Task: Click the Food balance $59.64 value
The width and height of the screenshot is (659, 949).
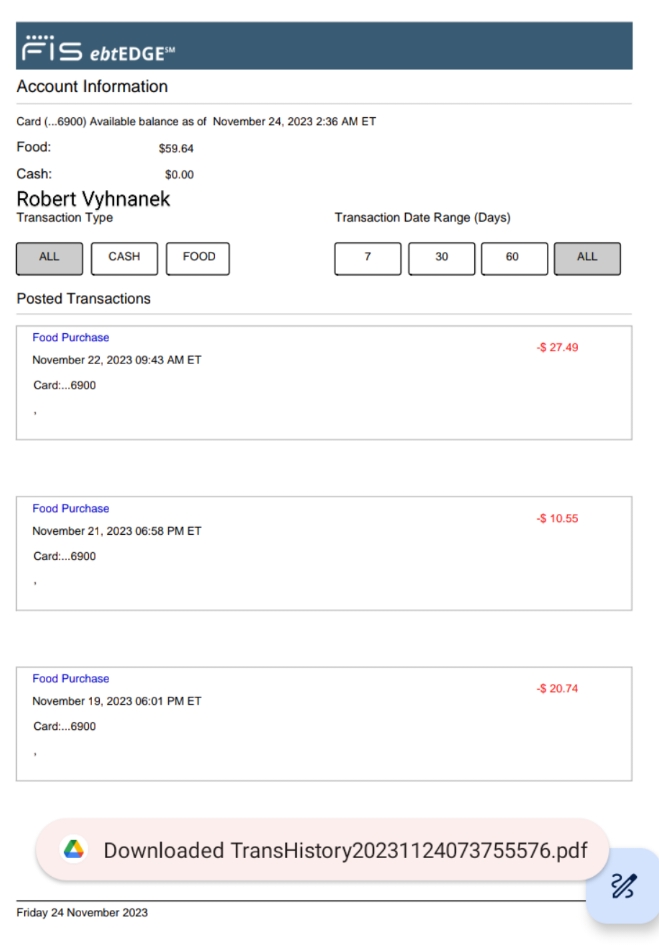Action: [176, 148]
